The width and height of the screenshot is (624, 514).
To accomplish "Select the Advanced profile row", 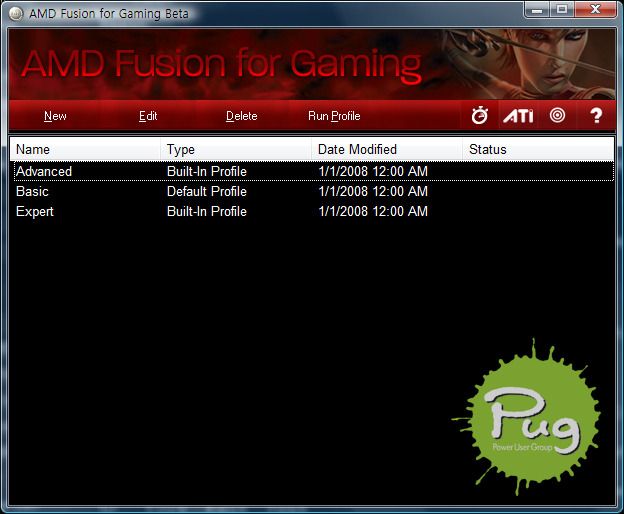I will pos(314,171).
